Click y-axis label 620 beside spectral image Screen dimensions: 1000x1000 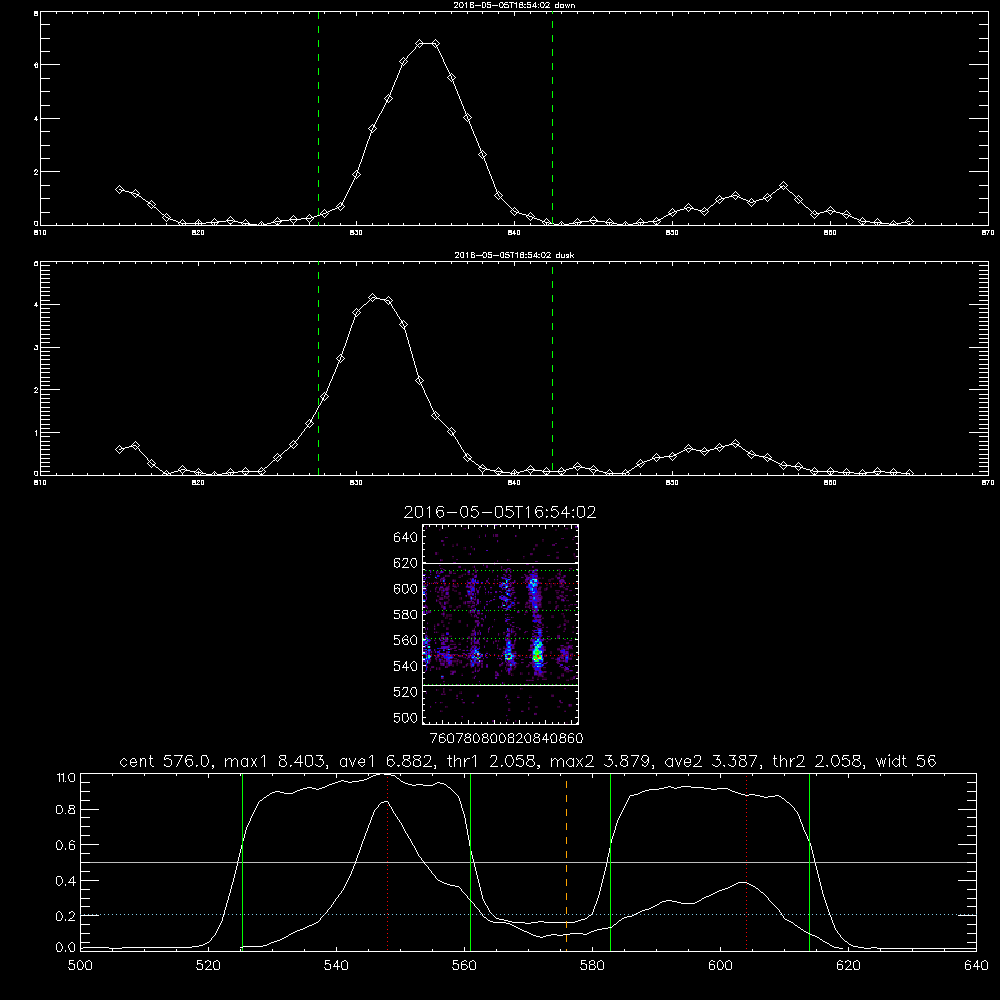[405, 563]
